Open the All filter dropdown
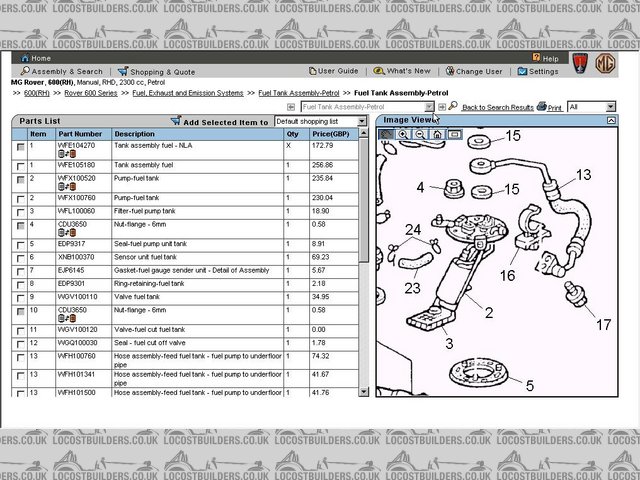 click(x=610, y=107)
